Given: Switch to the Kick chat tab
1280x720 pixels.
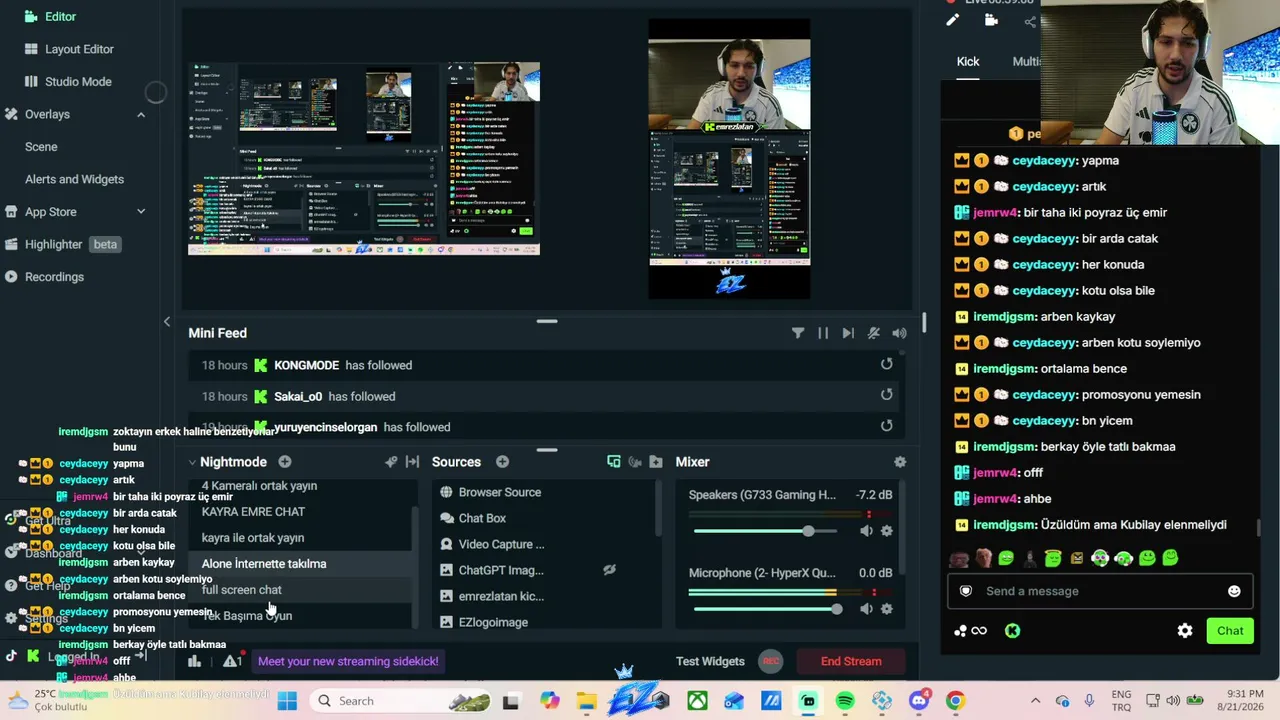Looking at the screenshot, I should pos(968,62).
